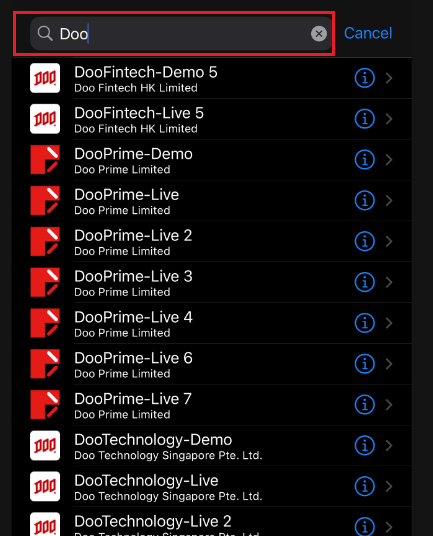Choose the DooPrime-Live 2 server name
Image resolution: width=433 pixels, height=536 pixels.
(x=133, y=236)
